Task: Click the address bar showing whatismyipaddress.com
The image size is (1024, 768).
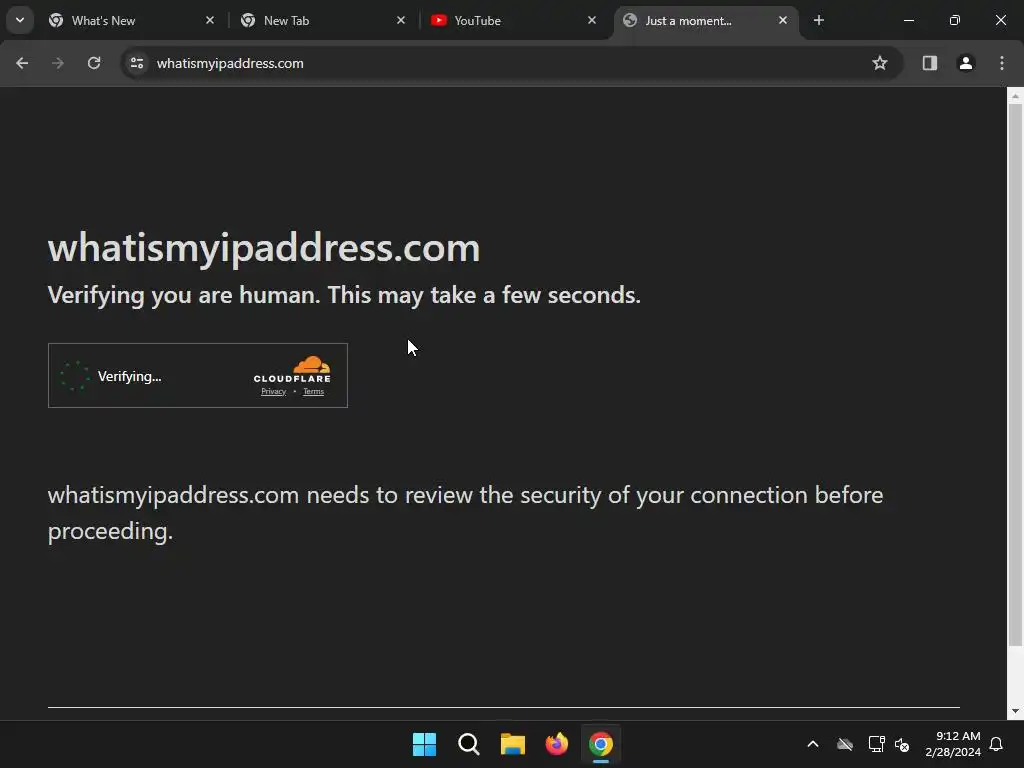Action: pos(509,63)
